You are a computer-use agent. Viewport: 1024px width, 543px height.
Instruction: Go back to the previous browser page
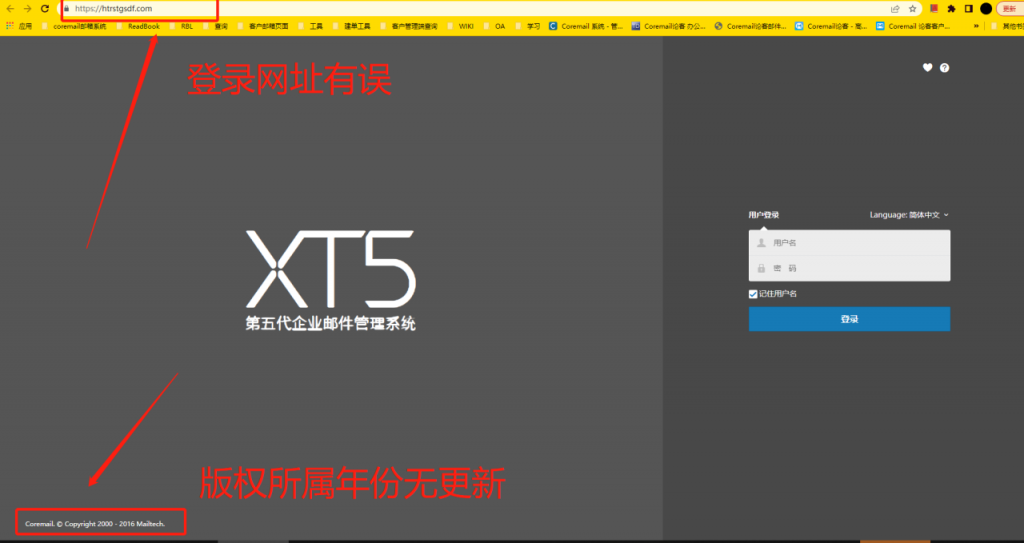[10, 8]
